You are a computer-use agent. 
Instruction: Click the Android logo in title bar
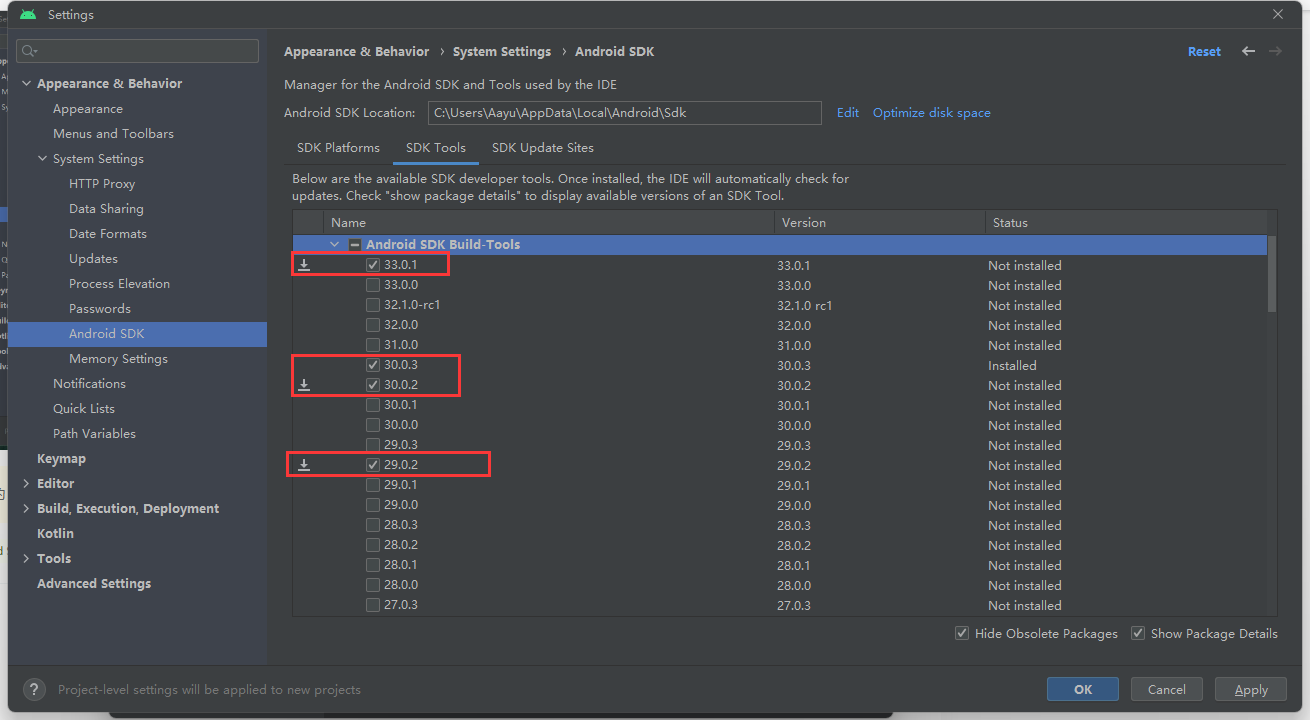click(x=28, y=15)
